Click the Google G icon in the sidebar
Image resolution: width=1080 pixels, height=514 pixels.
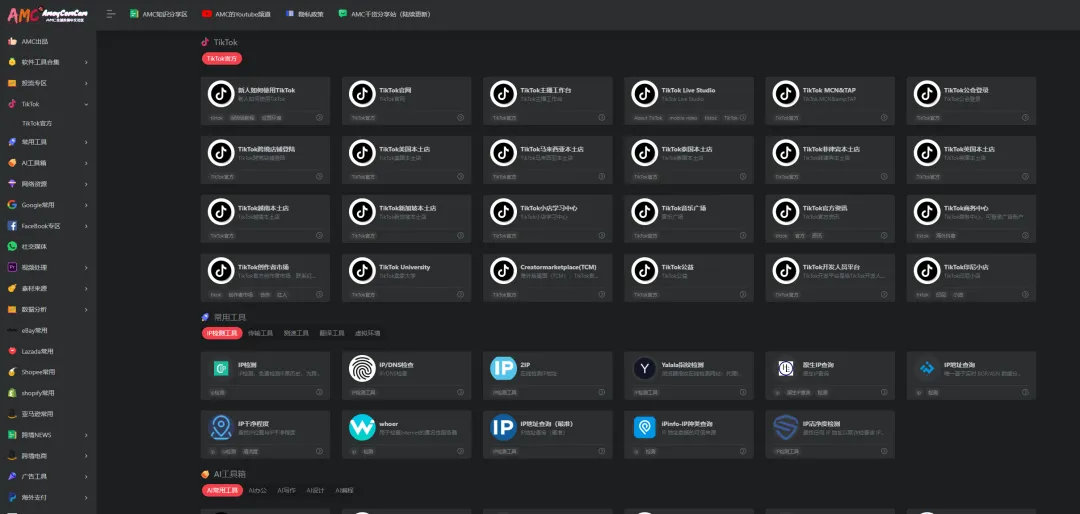click(x=12, y=205)
